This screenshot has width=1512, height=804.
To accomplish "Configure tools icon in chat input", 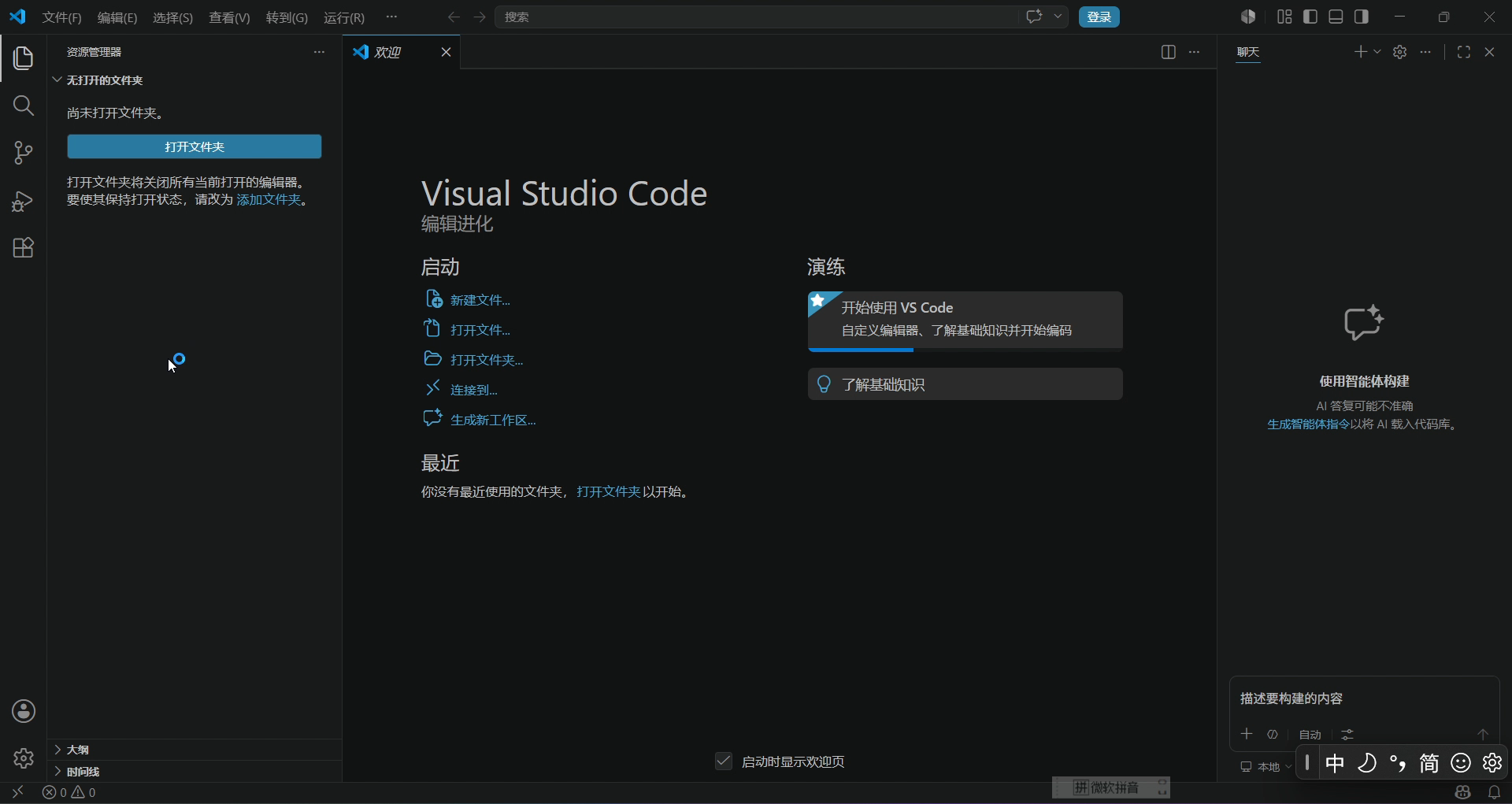I will point(1347,734).
